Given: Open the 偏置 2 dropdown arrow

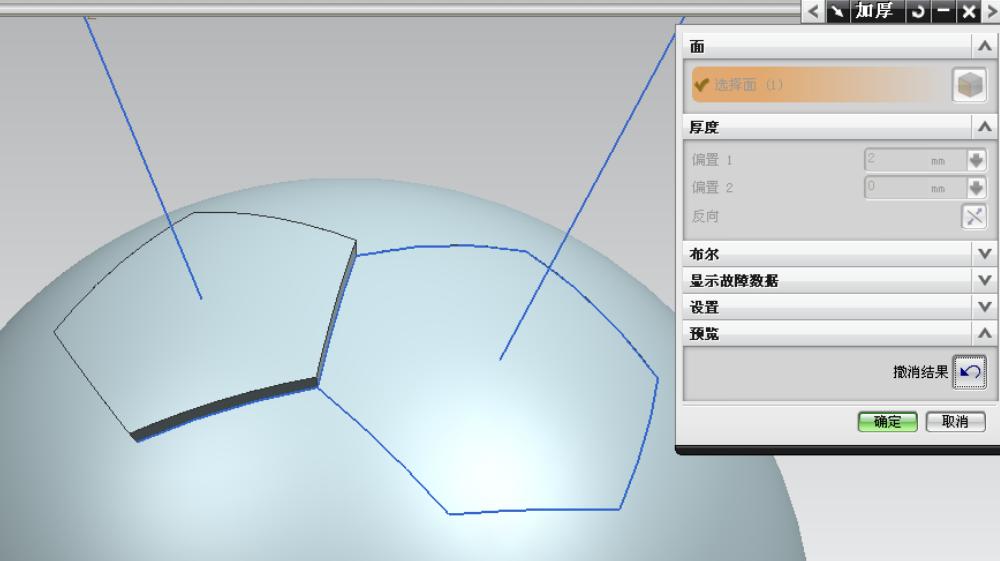Looking at the screenshot, I should [976, 187].
